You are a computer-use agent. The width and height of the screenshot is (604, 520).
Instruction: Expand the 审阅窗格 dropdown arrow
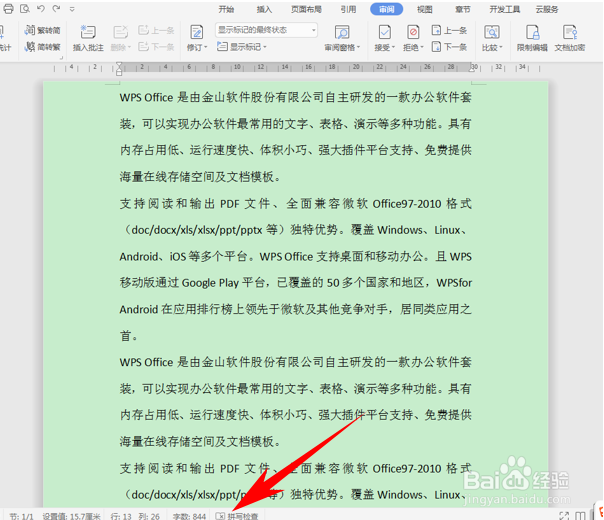click(358, 47)
